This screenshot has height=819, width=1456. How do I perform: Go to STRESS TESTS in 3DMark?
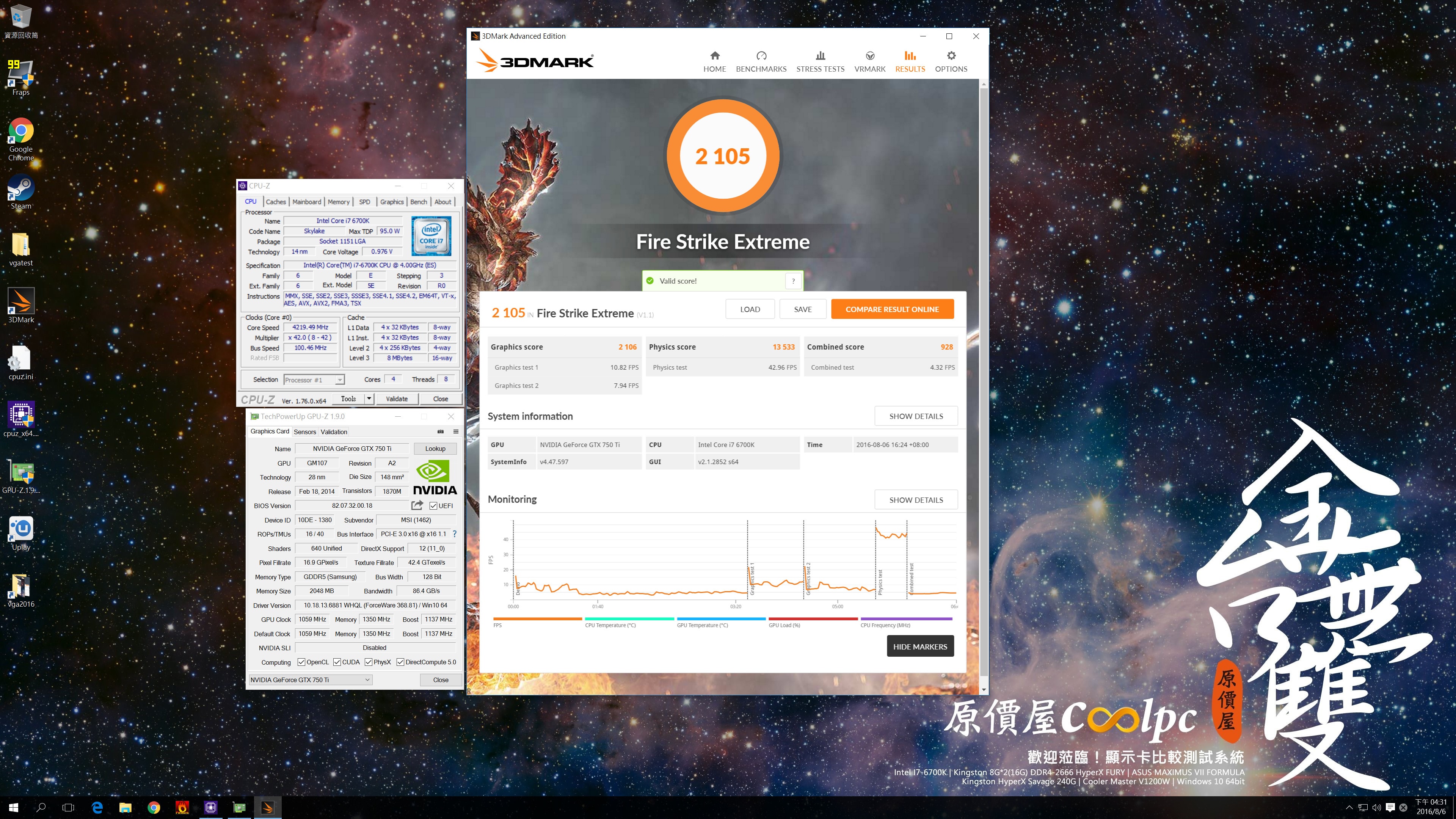pos(820,61)
